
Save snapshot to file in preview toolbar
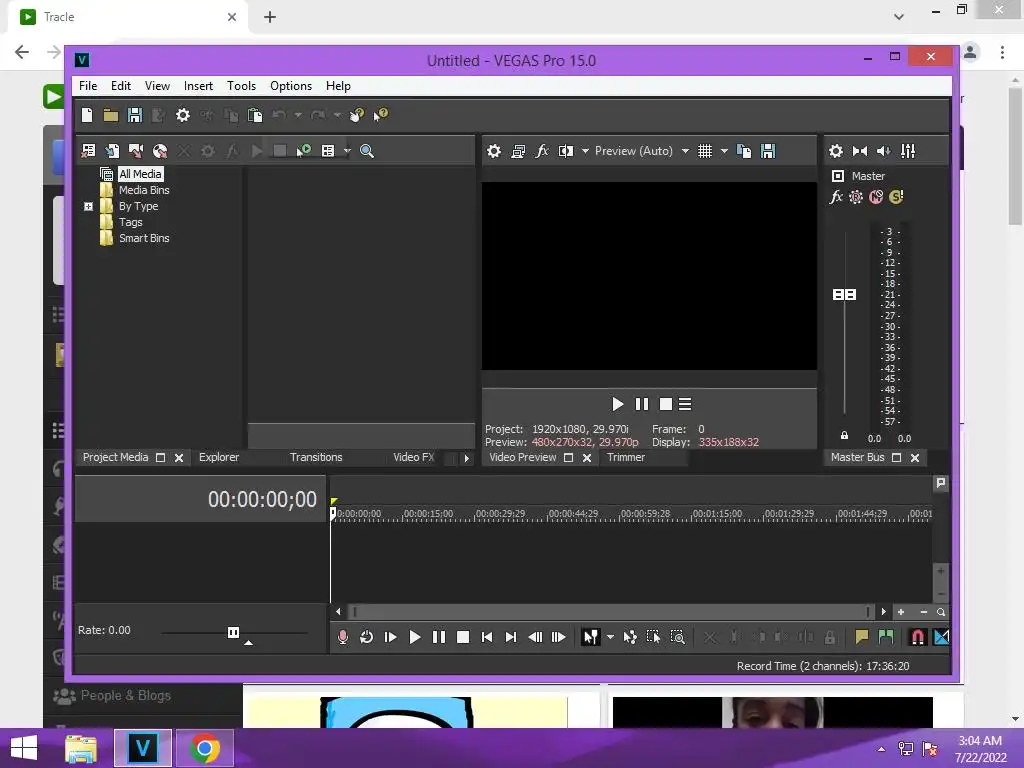coord(768,151)
